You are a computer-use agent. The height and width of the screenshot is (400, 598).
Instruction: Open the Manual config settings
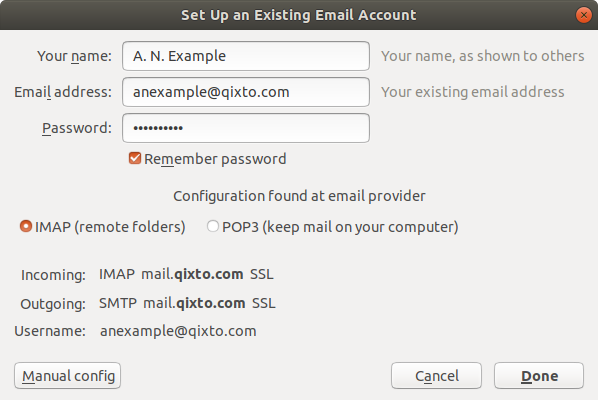tap(68, 376)
